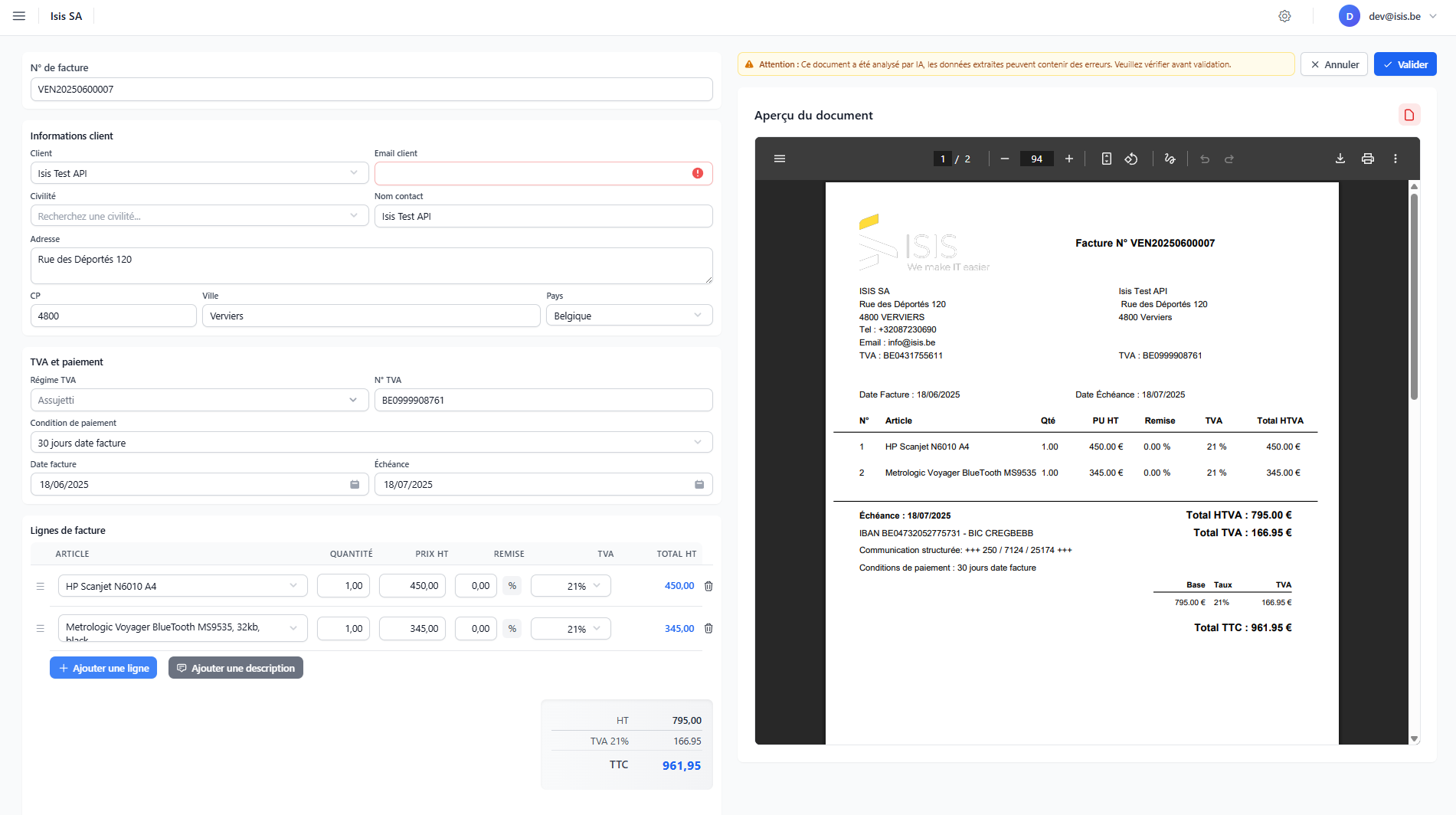Toggle percent discount type on first line

point(512,586)
